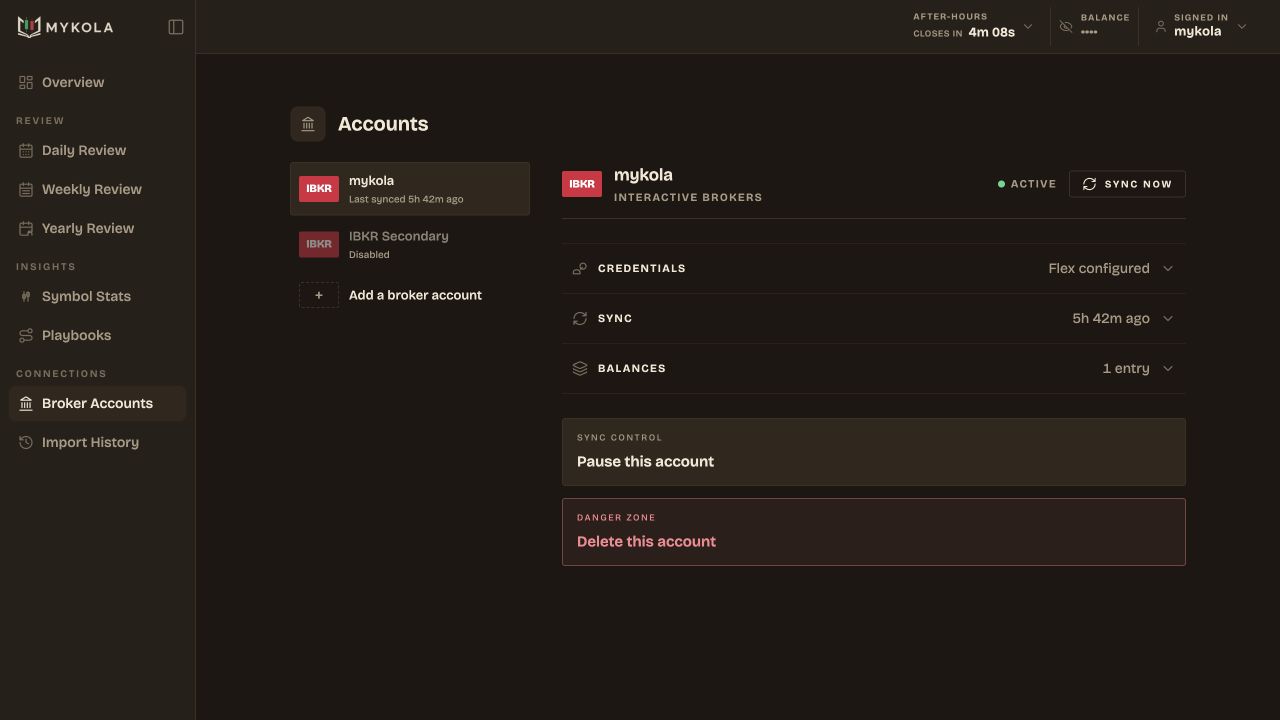The height and width of the screenshot is (720, 1280).
Task: Click the Flex configured chevron
Action: point(1168,268)
